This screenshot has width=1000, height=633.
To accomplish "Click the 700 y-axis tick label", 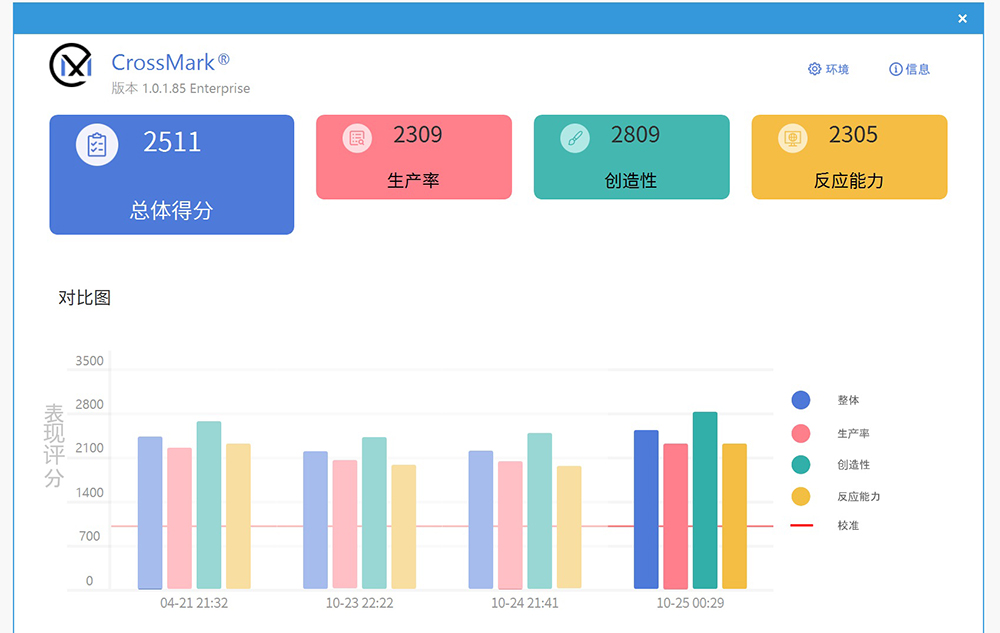I will point(89,536).
